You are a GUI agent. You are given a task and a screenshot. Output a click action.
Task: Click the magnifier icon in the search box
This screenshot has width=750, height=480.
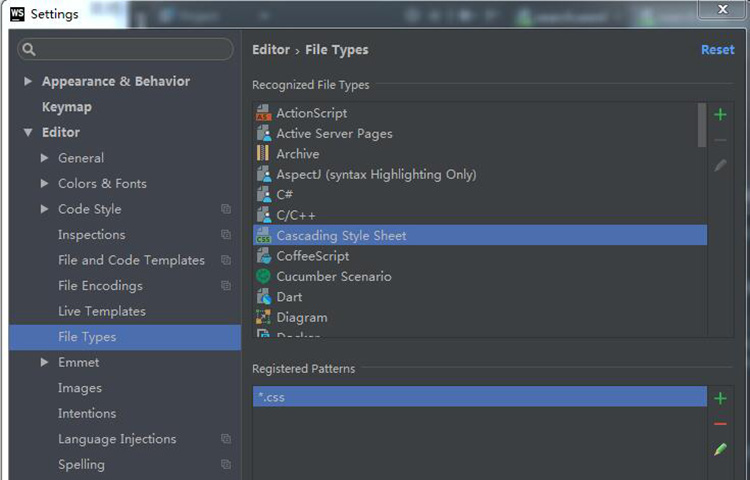click(29, 49)
